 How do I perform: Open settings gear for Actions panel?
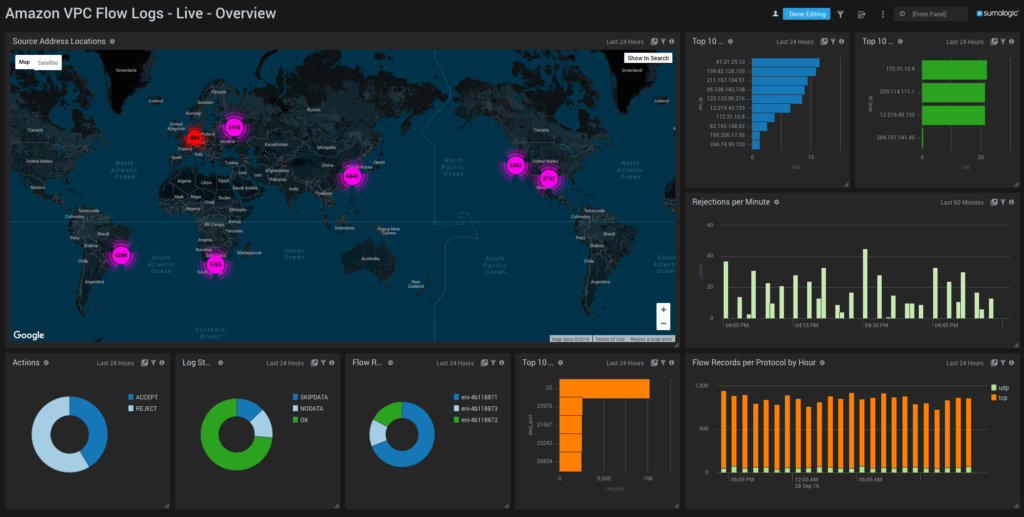[x=46, y=363]
